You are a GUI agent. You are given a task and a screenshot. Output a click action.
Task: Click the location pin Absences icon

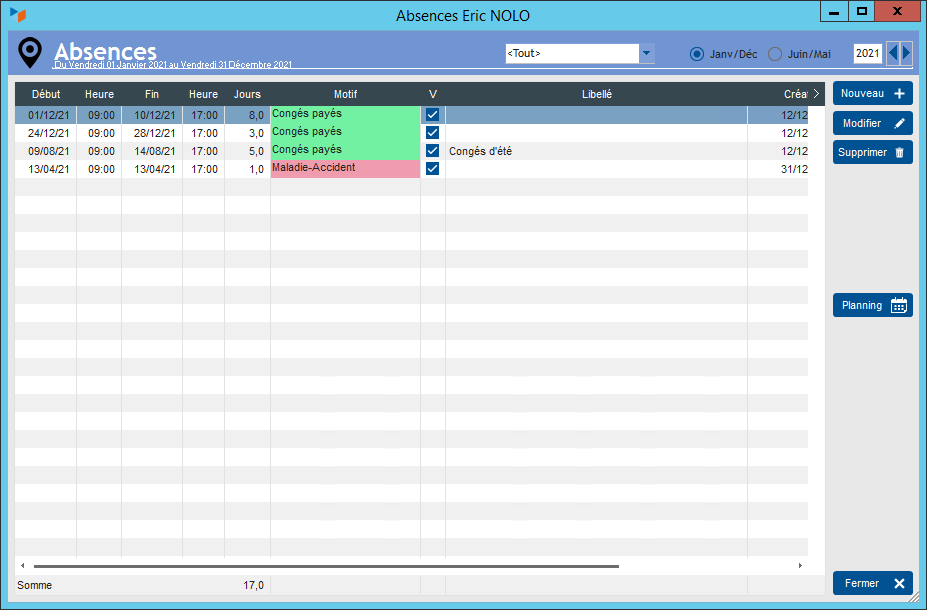pyautogui.click(x=31, y=53)
